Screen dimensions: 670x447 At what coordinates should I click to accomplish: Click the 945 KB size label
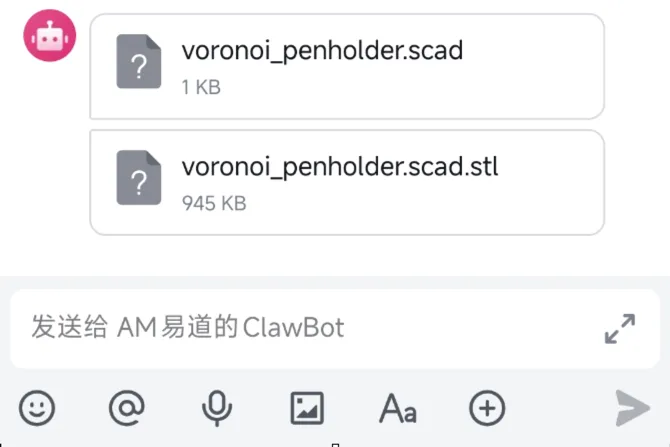click(x=214, y=203)
